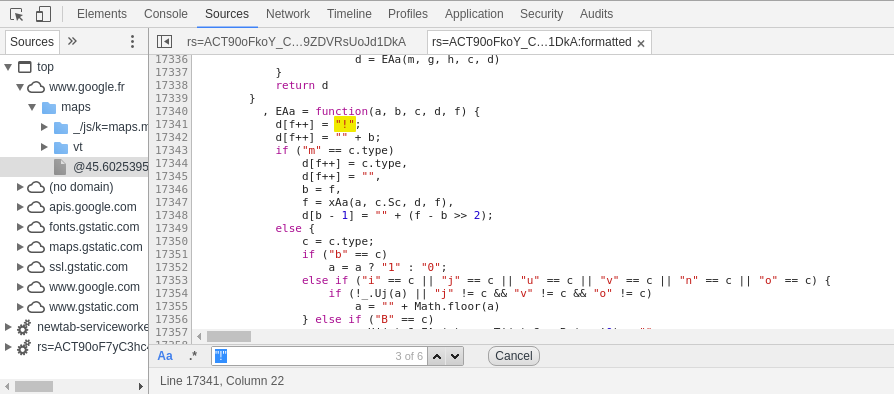The height and width of the screenshot is (394, 894).
Task: Click line number 17341 in gutter
Action: pos(171,124)
